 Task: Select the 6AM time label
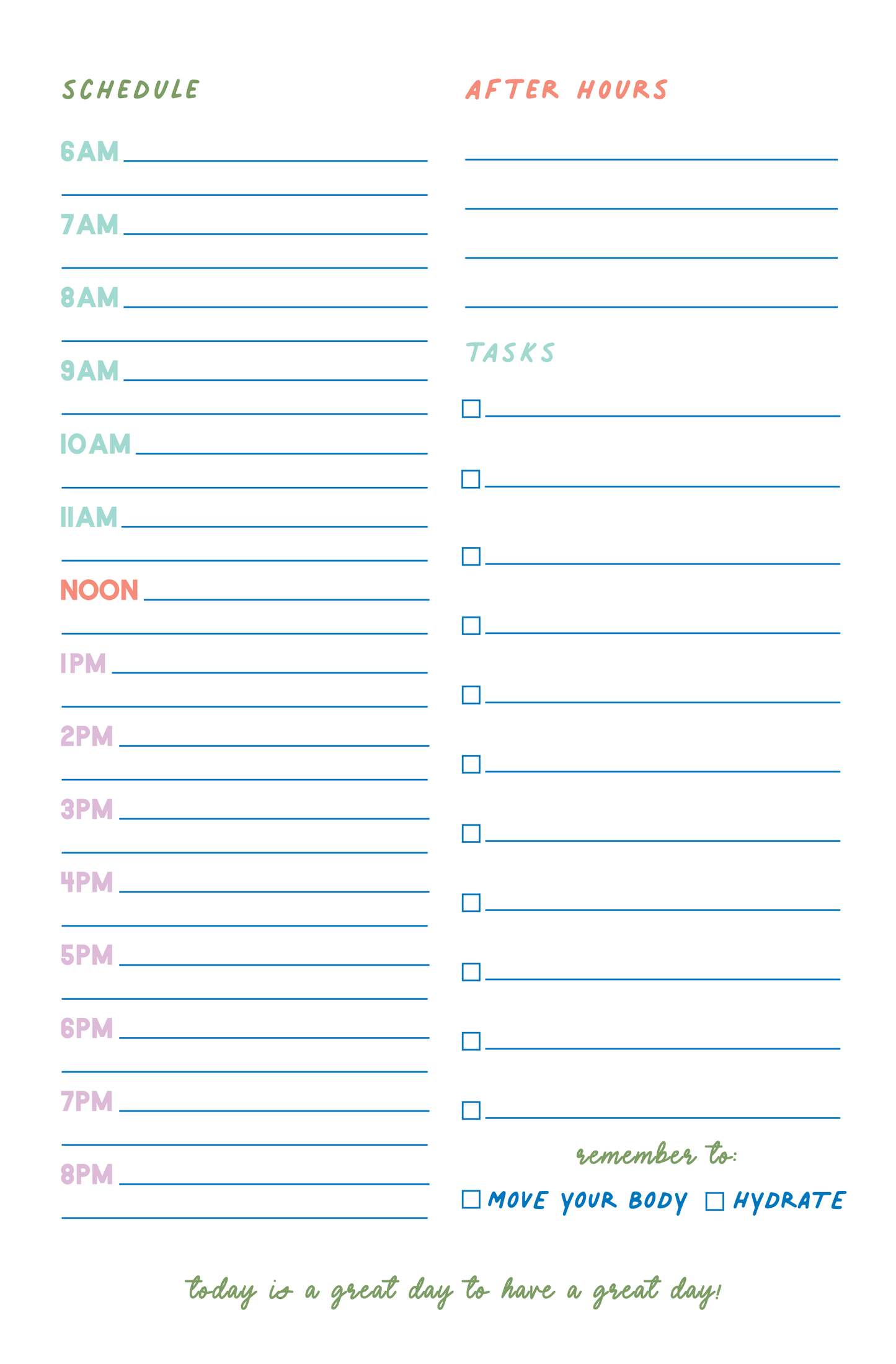(x=89, y=152)
